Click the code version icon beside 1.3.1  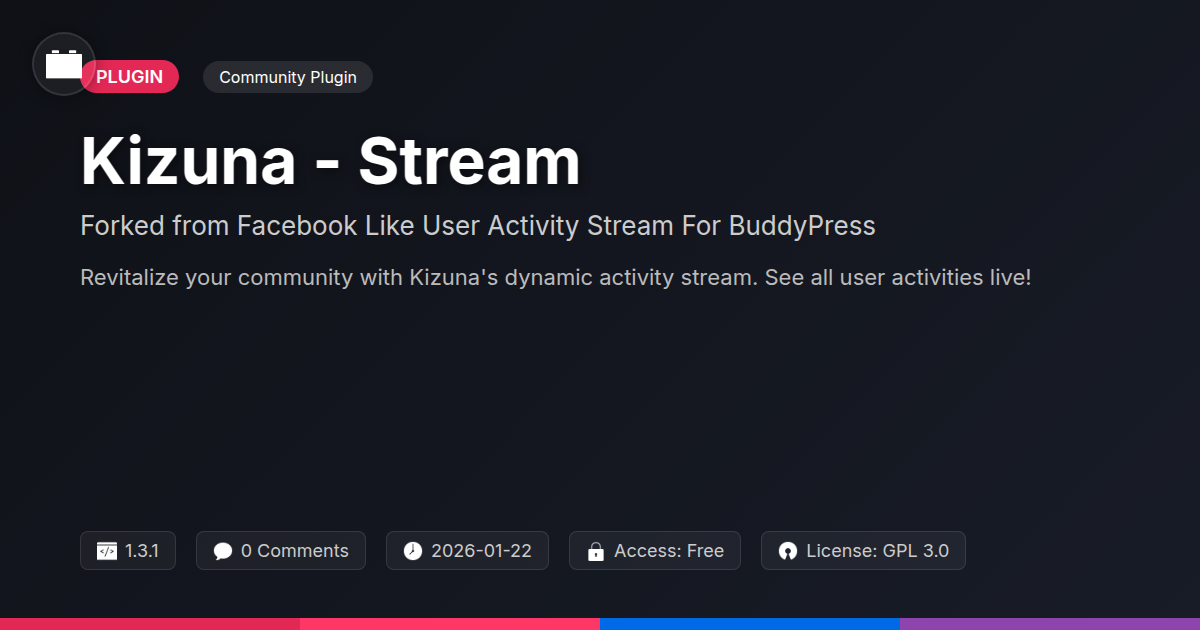click(x=106, y=551)
